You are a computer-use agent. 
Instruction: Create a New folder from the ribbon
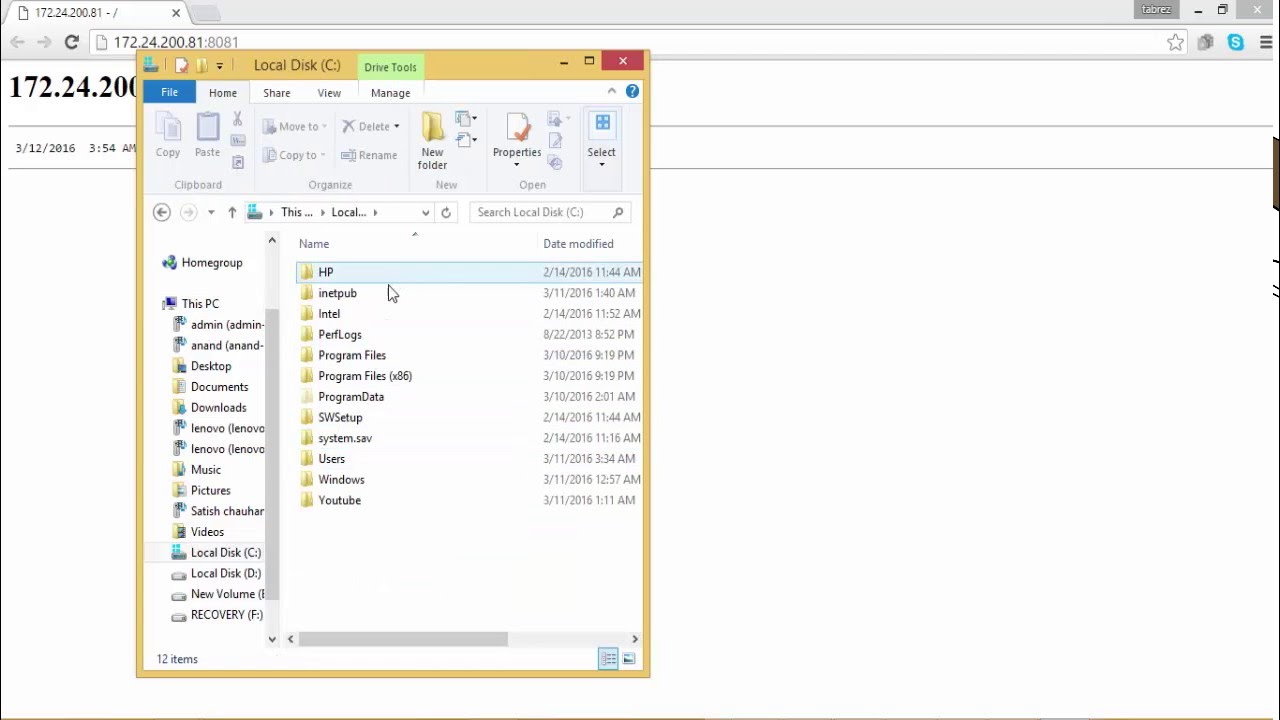pyautogui.click(x=432, y=139)
